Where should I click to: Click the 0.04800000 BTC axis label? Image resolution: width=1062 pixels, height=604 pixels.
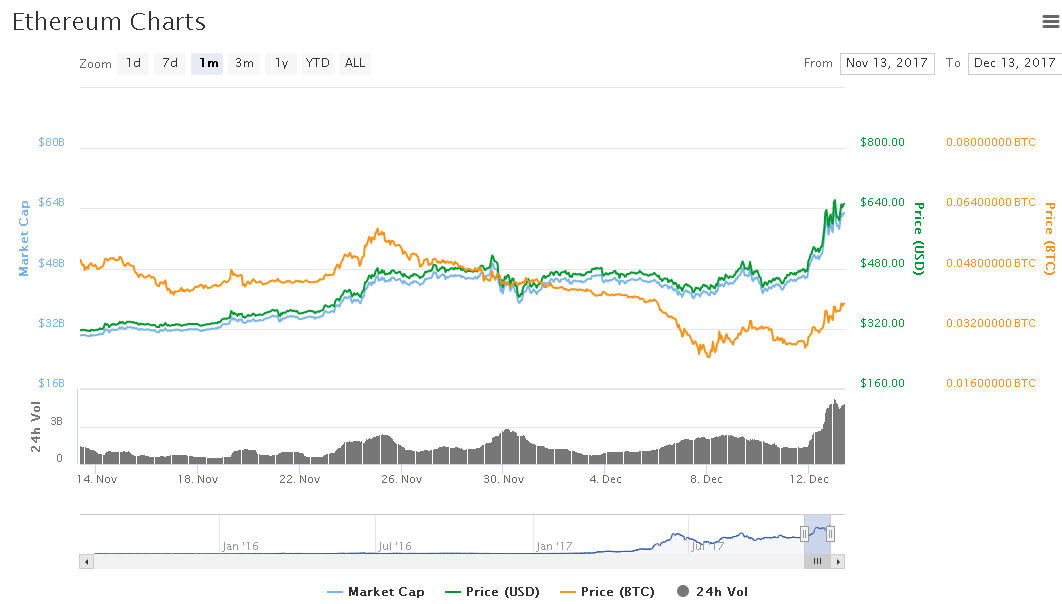point(991,263)
